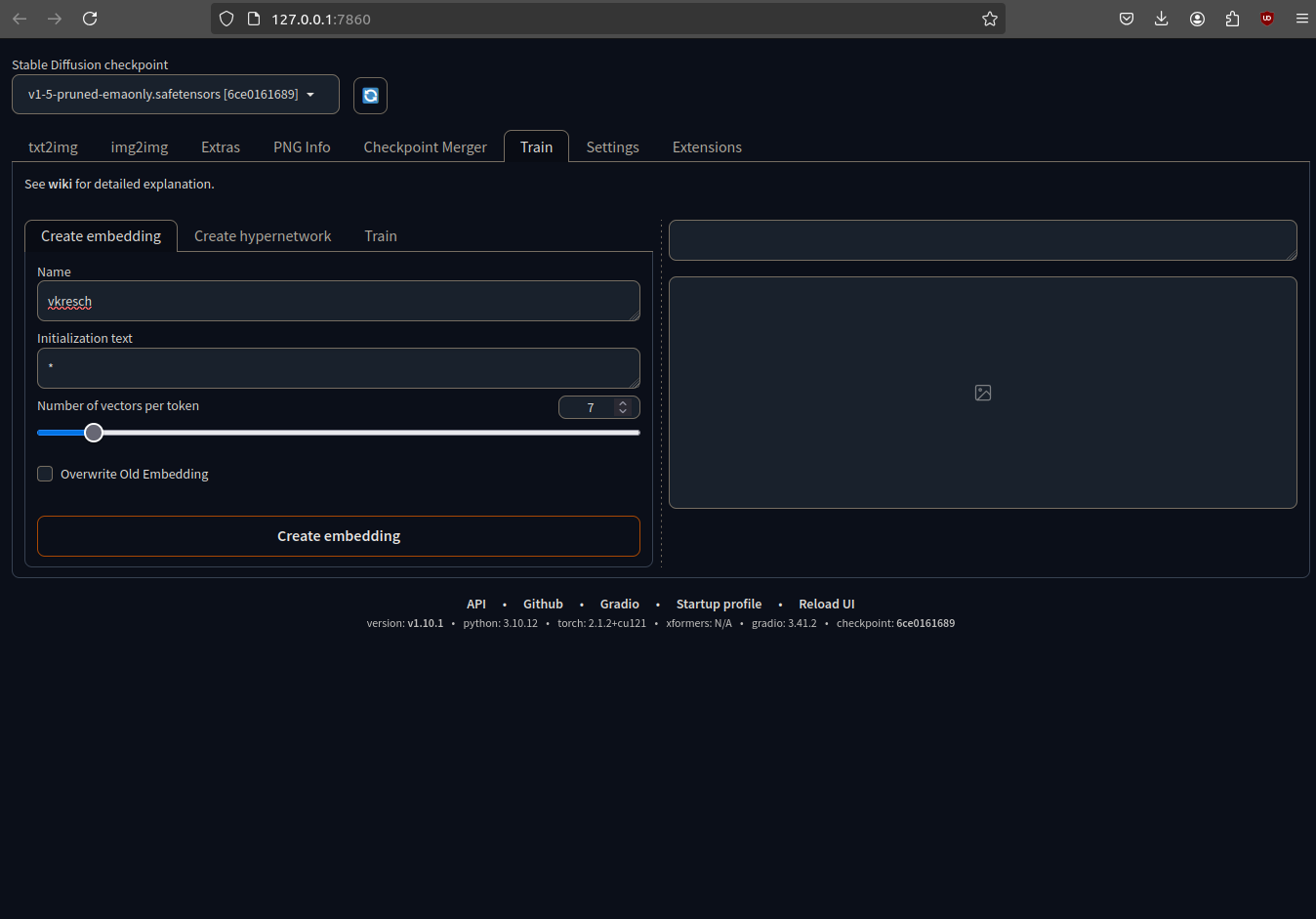Screen dimensions: 1316x919
Task: Click the Name input field
Action: click(339, 301)
